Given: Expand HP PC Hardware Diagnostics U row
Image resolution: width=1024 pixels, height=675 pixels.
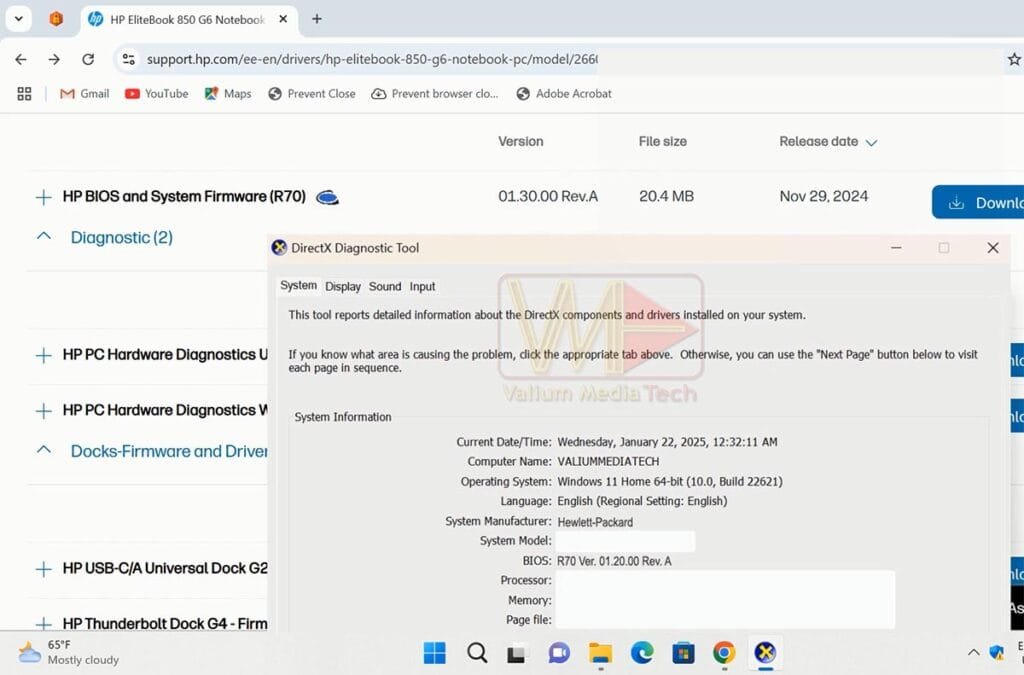Looking at the screenshot, I should pos(43,355).
